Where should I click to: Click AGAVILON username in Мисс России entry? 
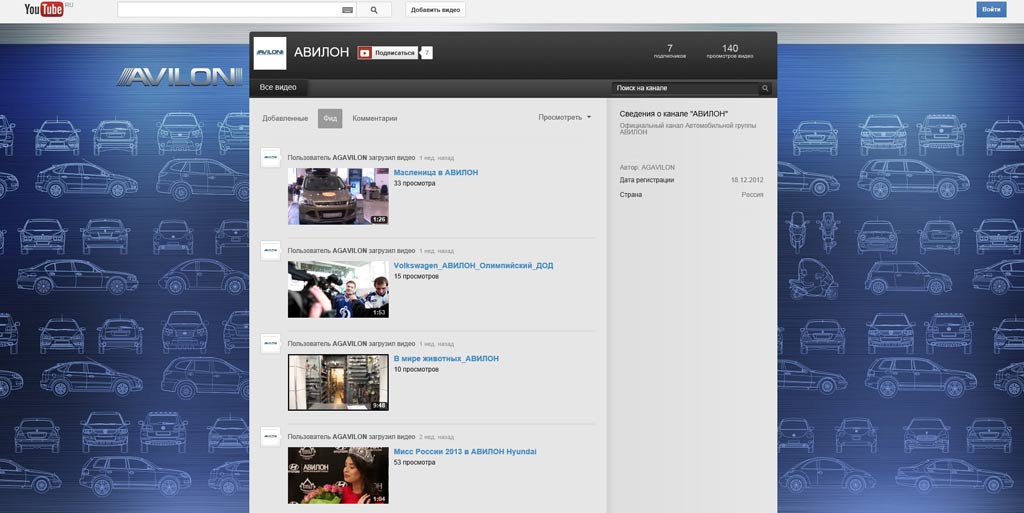[349, 437]
